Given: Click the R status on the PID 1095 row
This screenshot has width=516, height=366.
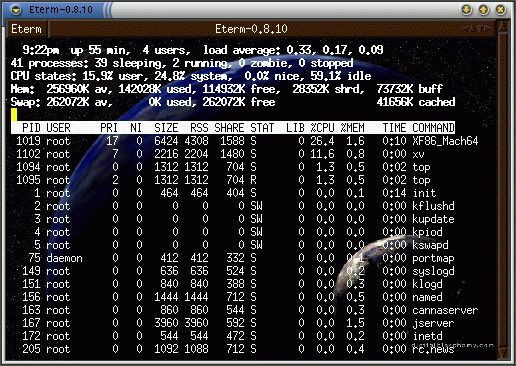Looking at the screenshot, I should (253, 180).
